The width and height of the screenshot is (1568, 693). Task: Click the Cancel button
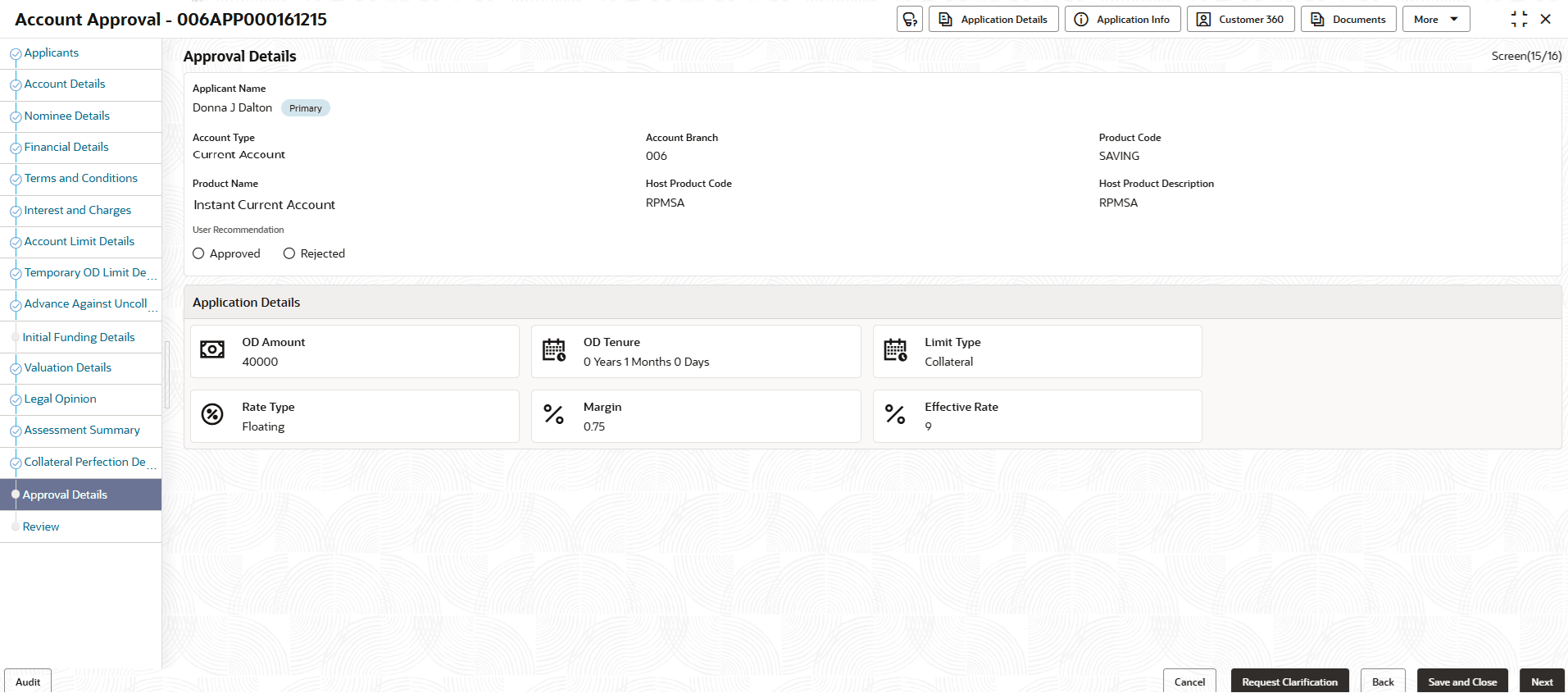pos(1189,682)
